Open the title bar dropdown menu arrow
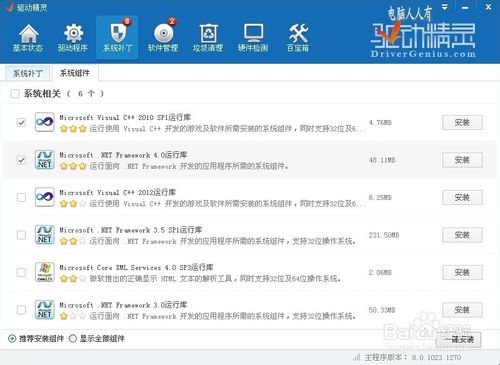The width and height of the screenshot is (500, 365). (445, 7)
